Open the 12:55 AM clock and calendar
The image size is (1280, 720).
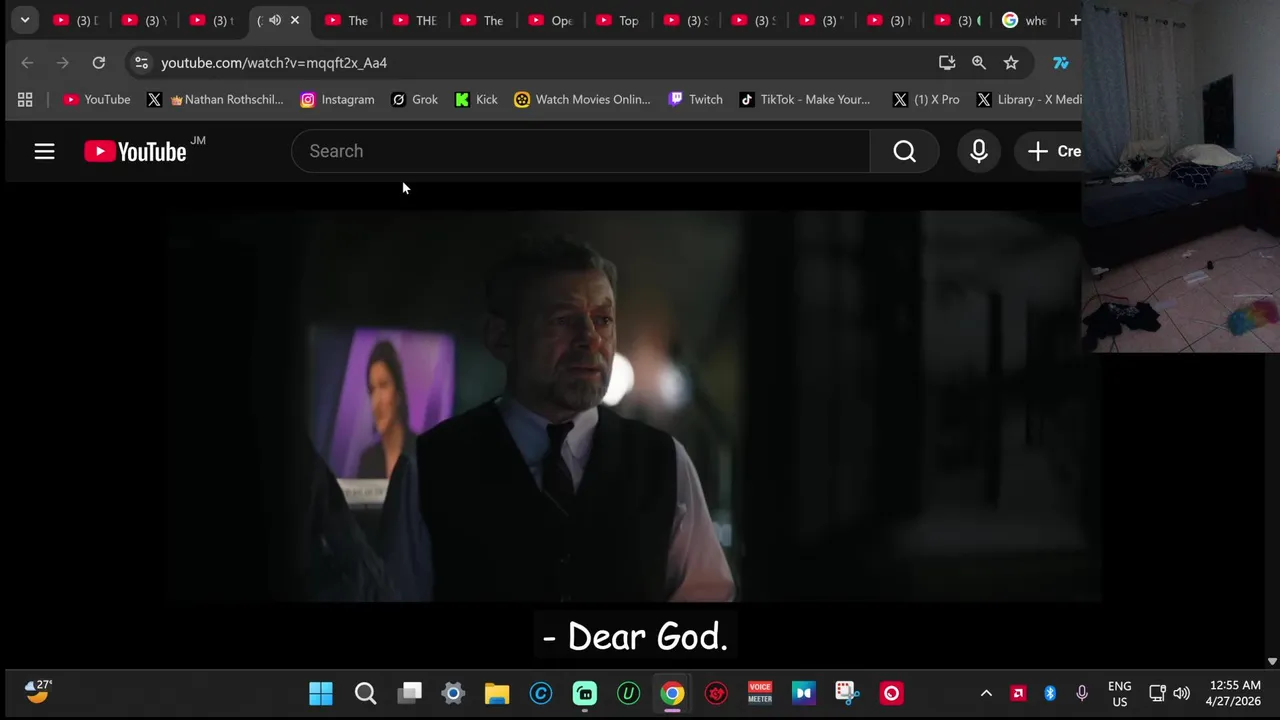[x=1234, y=693]
